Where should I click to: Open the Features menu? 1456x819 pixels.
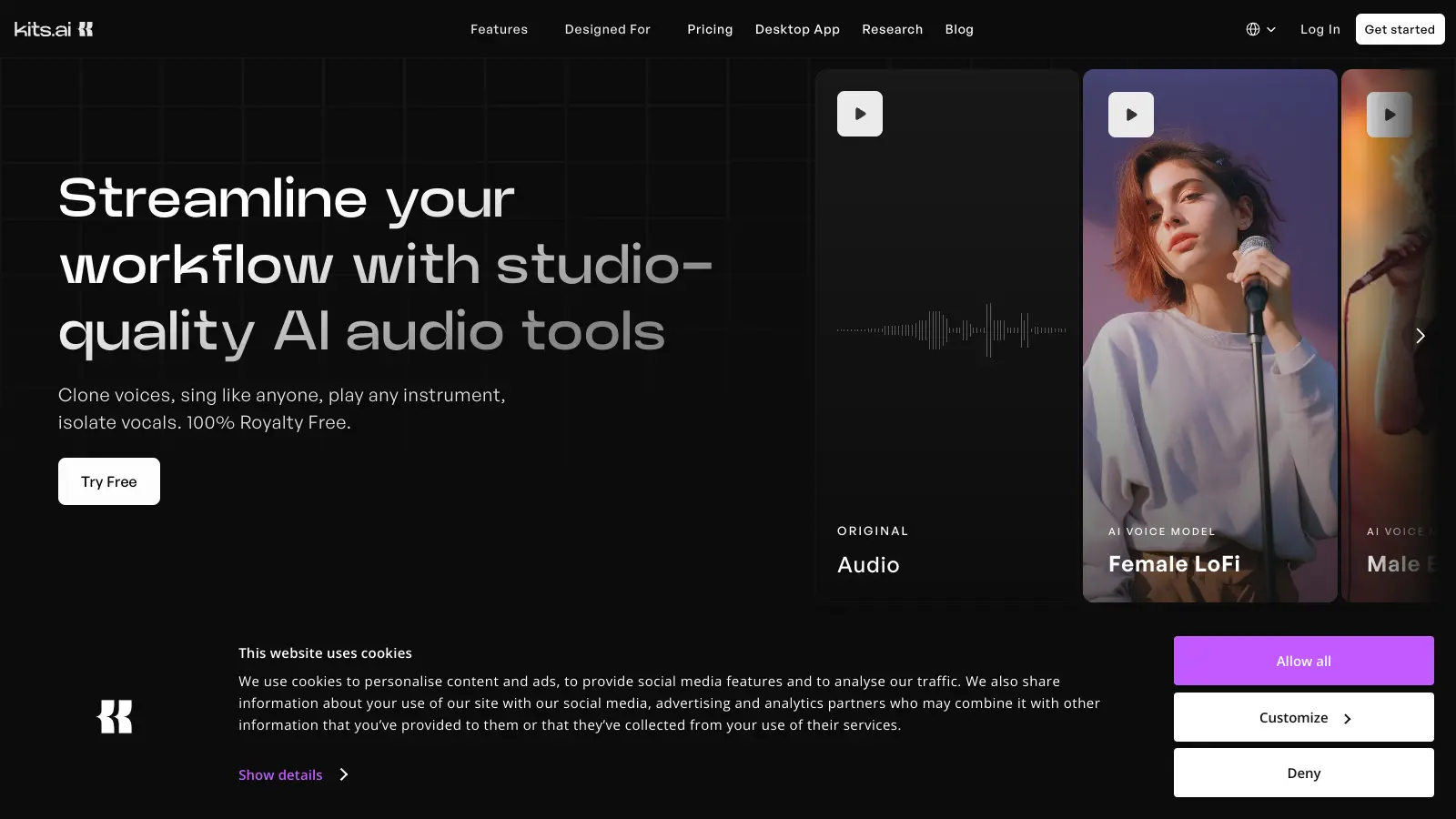pyautogui.click(x=499, y=29)
